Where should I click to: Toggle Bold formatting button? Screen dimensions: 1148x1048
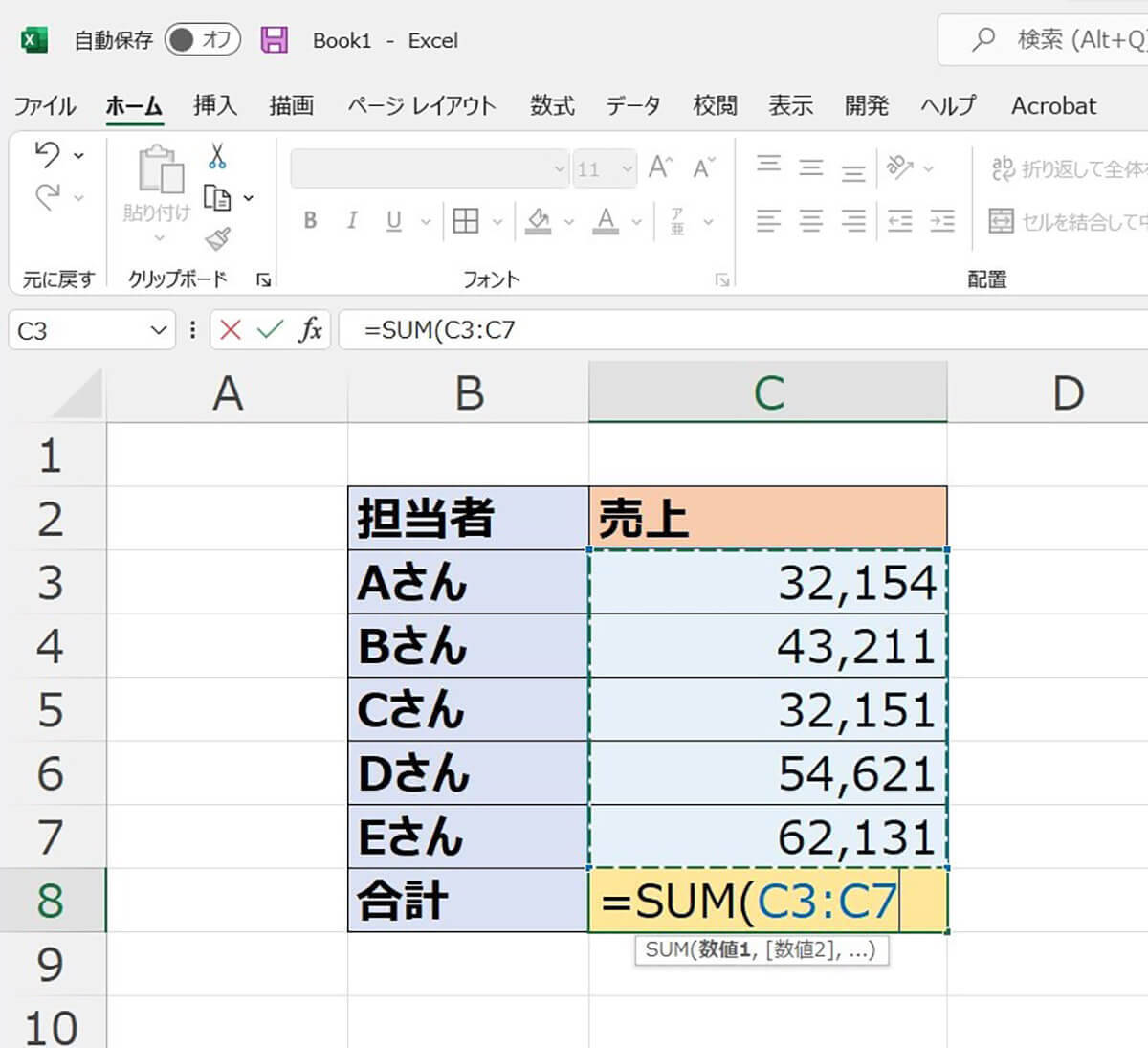[310, 221]
